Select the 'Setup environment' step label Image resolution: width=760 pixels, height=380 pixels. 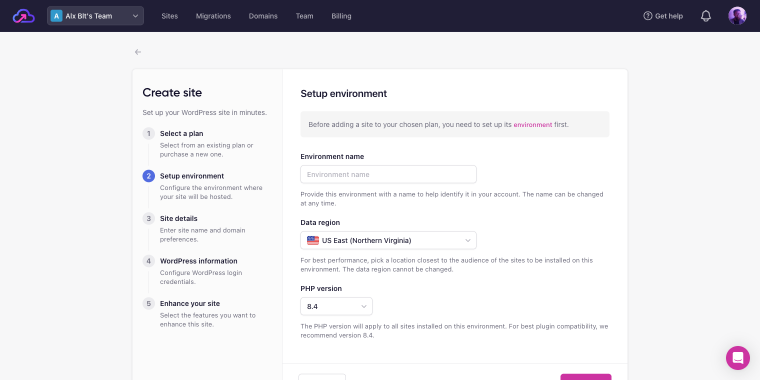192,176
